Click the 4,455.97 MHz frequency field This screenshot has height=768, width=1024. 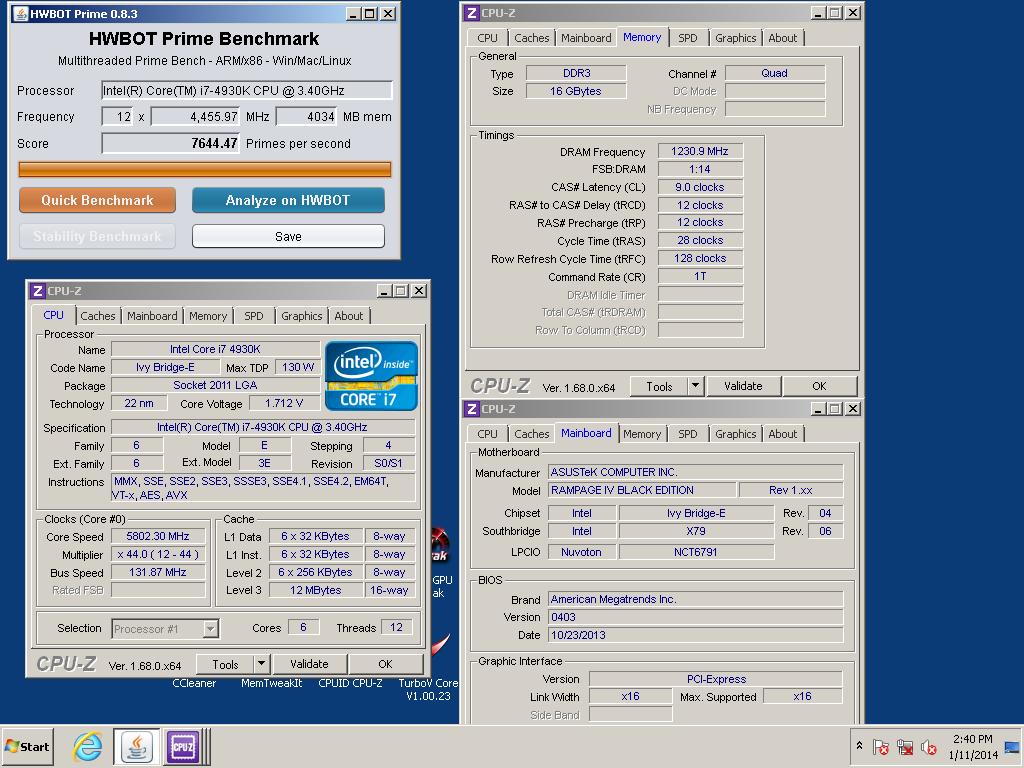195,117
